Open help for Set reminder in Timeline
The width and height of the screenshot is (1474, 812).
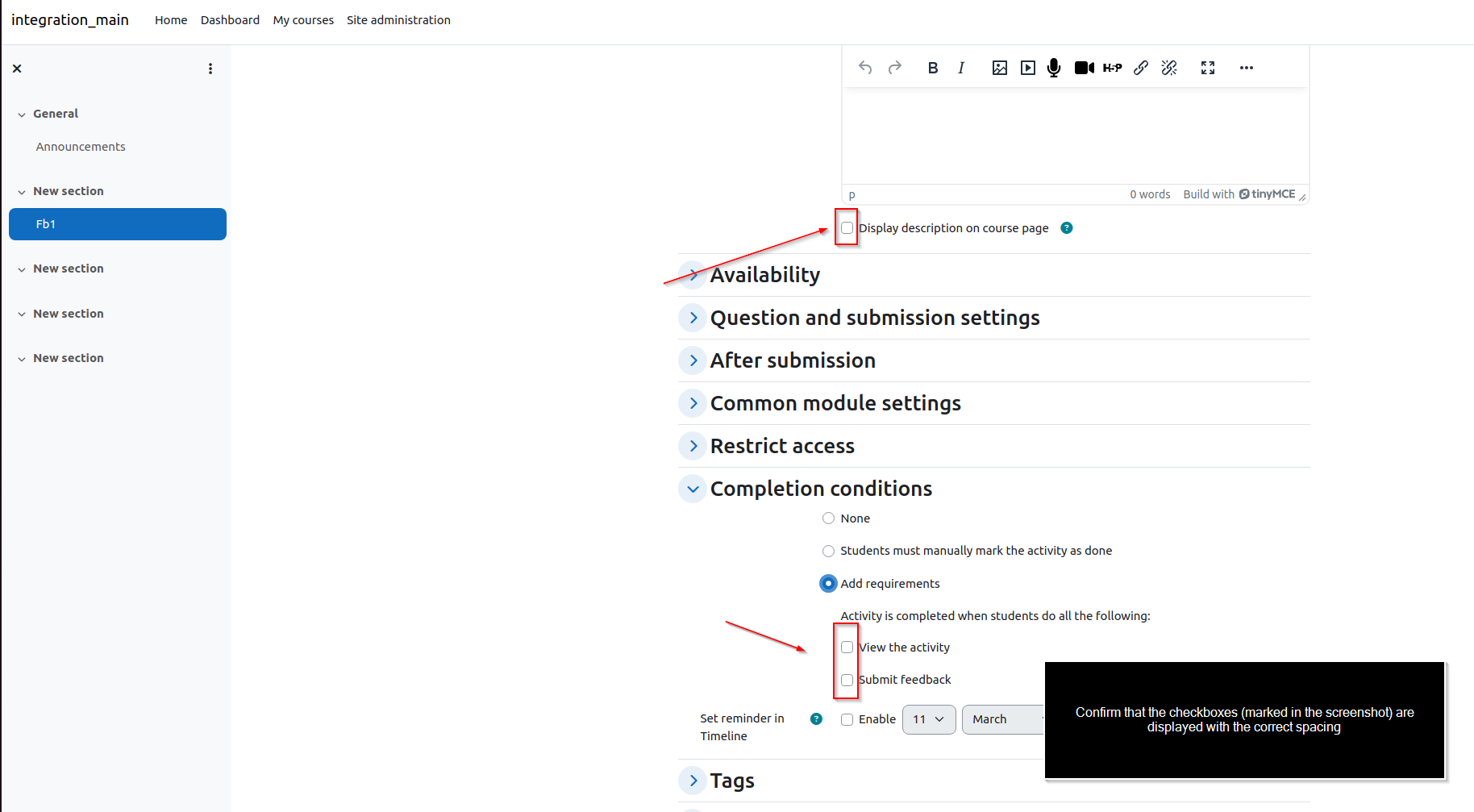point(817,718)
